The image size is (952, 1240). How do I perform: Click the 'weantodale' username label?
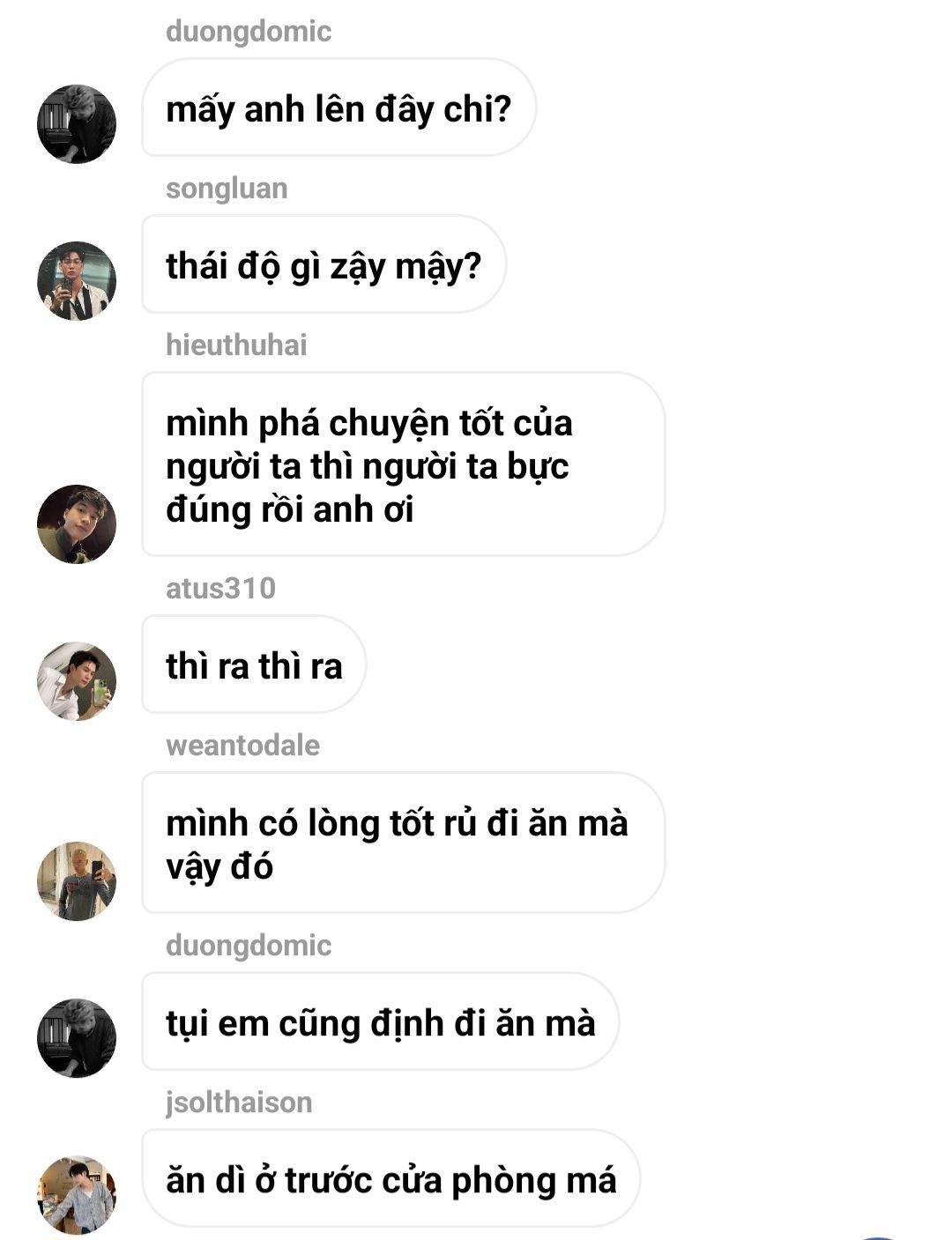242,746
